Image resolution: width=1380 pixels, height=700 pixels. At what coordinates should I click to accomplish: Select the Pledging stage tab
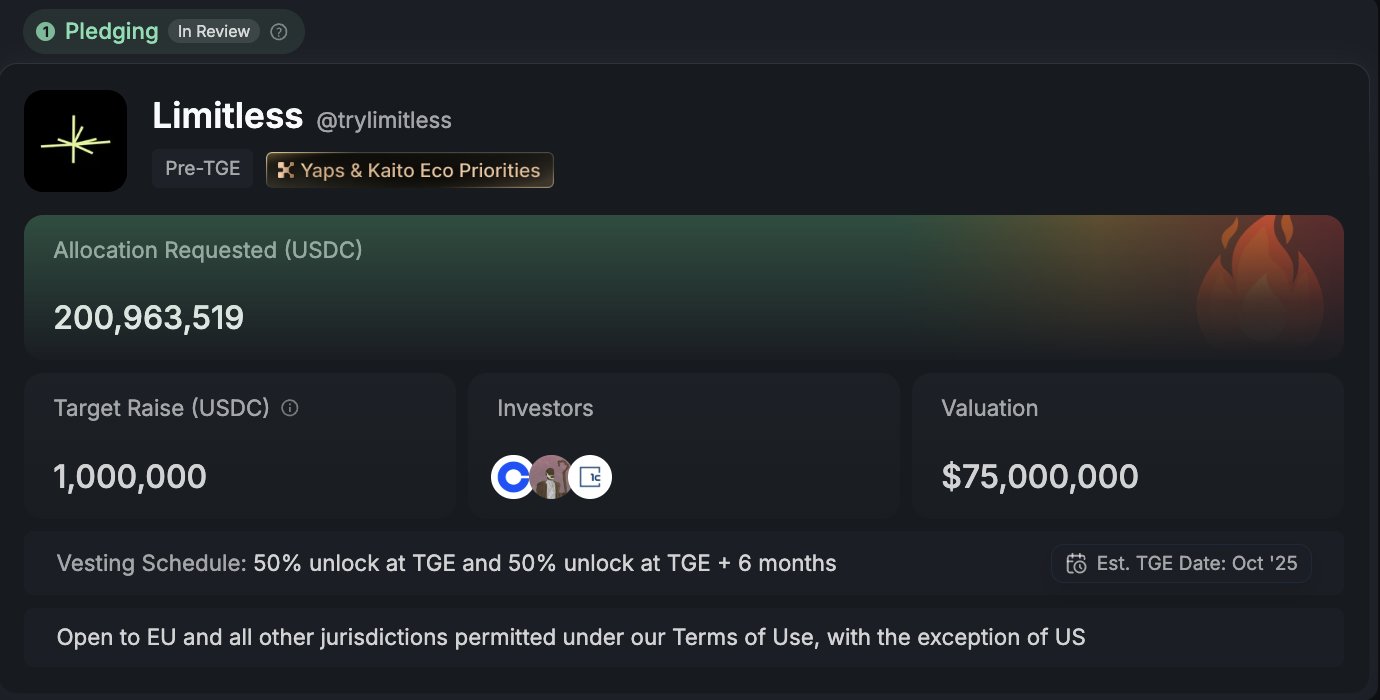point(111,32)
